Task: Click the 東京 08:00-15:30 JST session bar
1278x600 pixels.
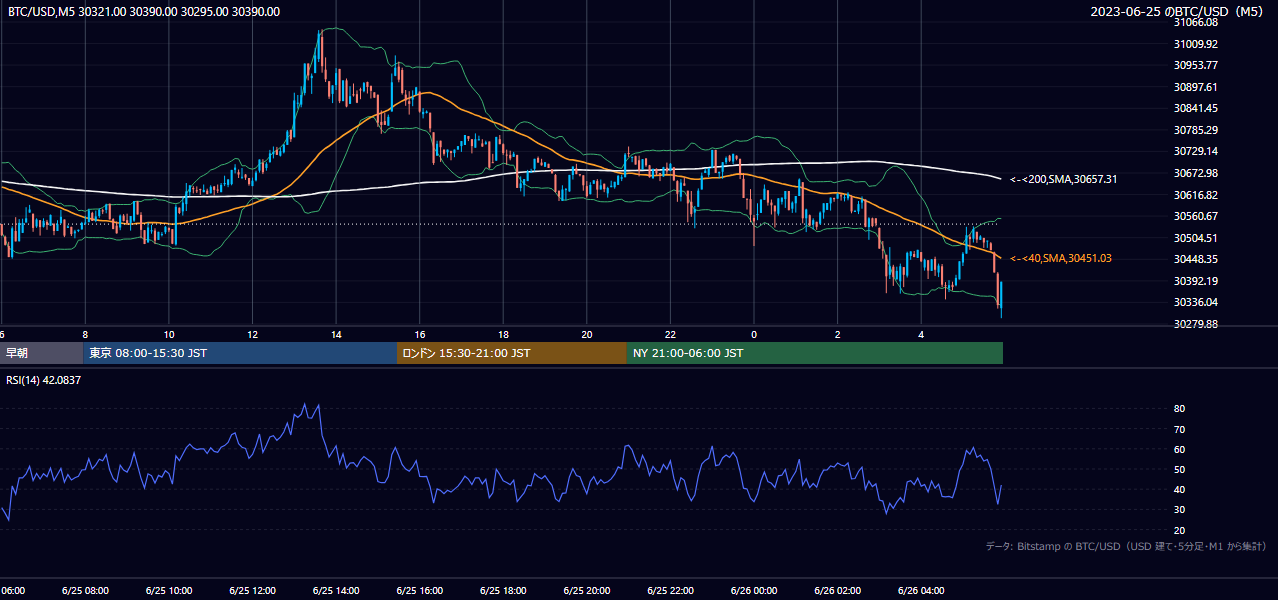Action: (x=240, y=353)
